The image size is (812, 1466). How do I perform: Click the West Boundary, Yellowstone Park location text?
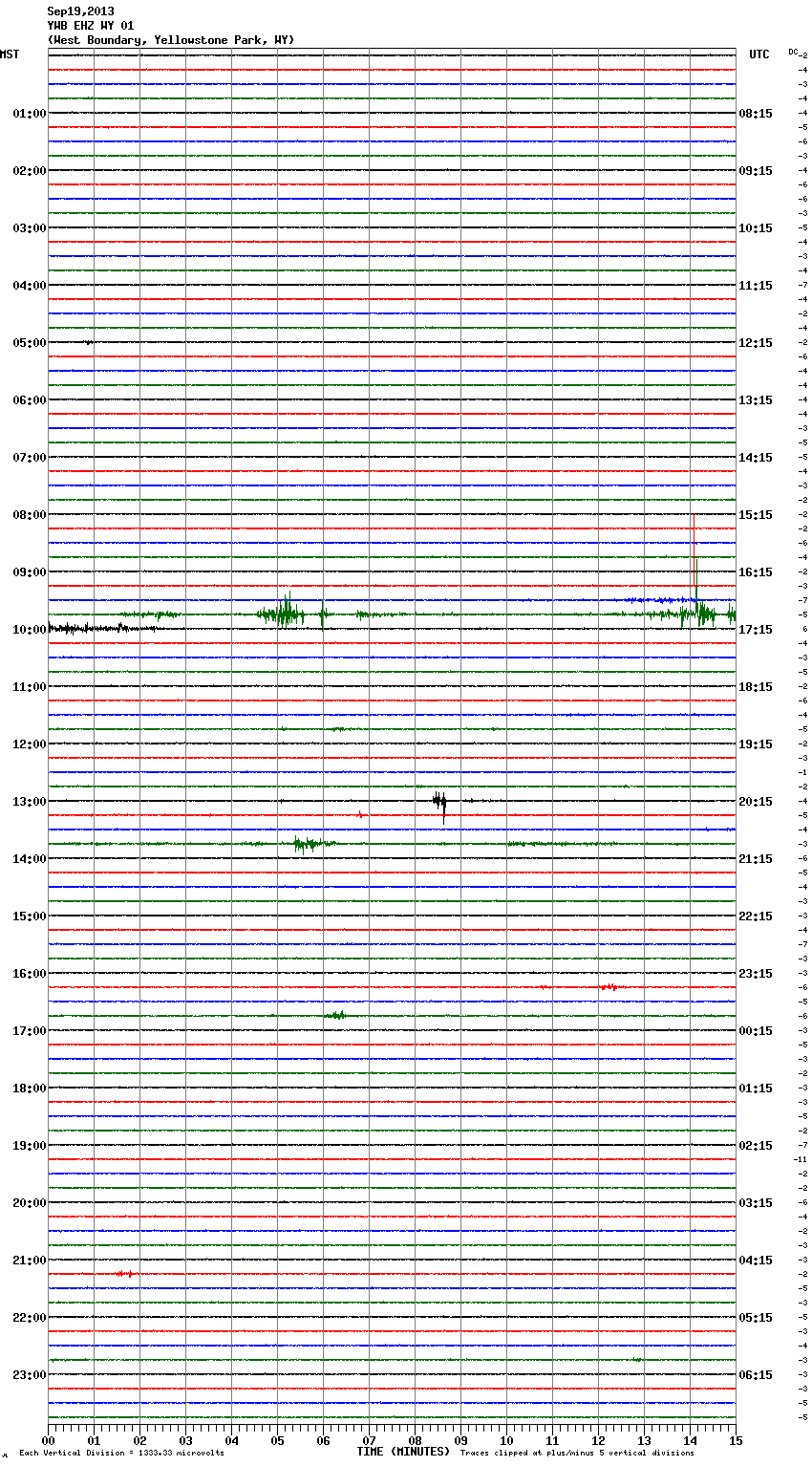point(171,40)
